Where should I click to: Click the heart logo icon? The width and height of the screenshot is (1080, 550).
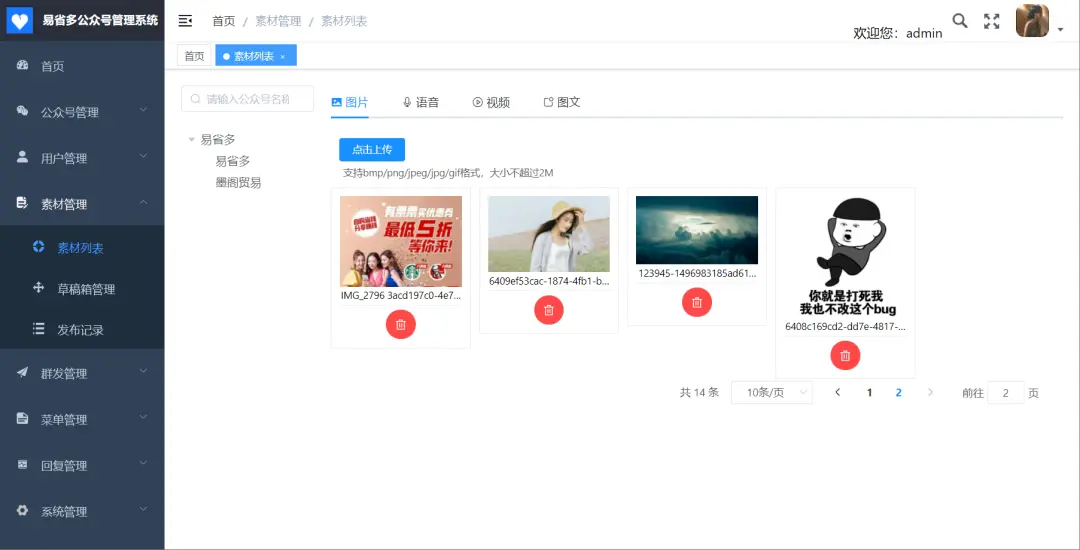(20, 21)
